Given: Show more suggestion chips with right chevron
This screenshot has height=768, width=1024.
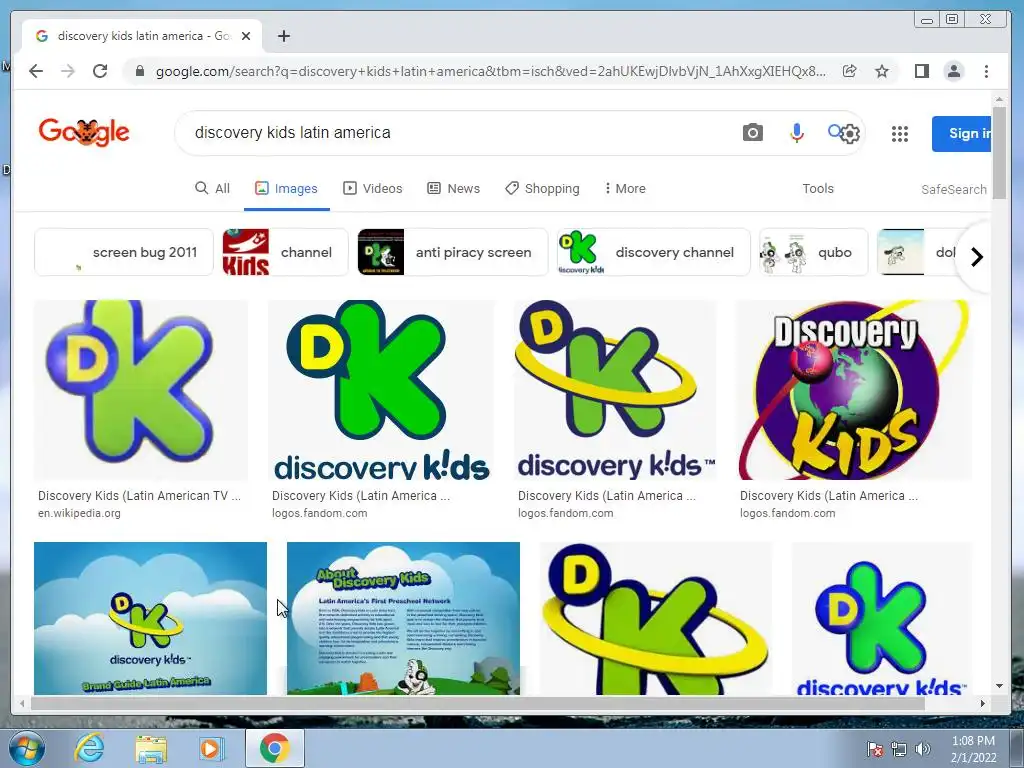Looking at the screenshot, I should pyautogui.click(x=976, y=257).
